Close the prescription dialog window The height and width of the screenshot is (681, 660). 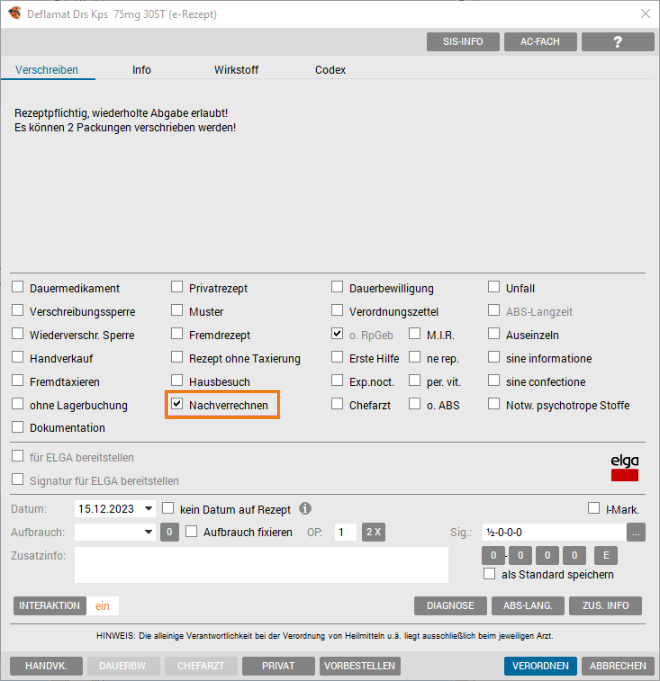point(643,14)
